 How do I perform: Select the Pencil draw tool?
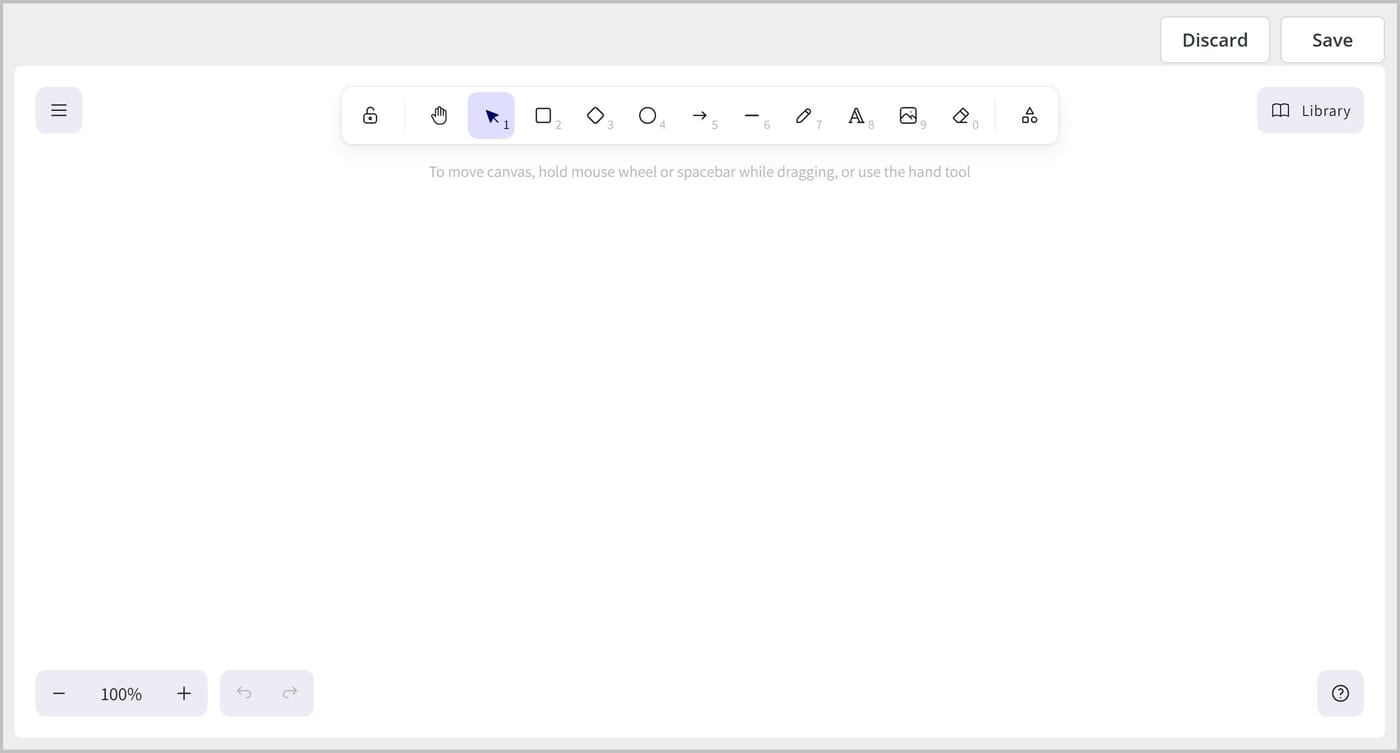(x=804, y=116)
